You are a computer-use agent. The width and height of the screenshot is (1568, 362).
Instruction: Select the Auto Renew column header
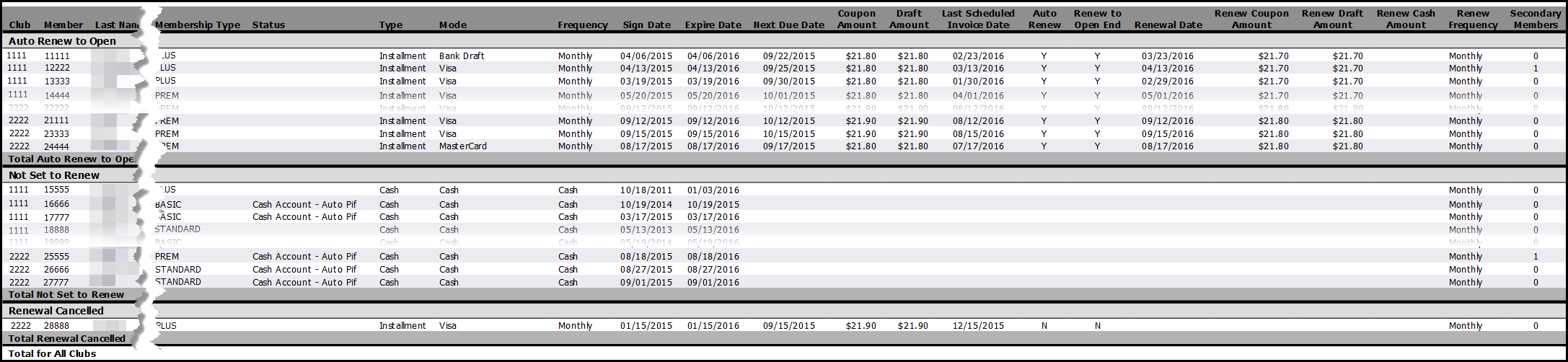(1044, 19)
